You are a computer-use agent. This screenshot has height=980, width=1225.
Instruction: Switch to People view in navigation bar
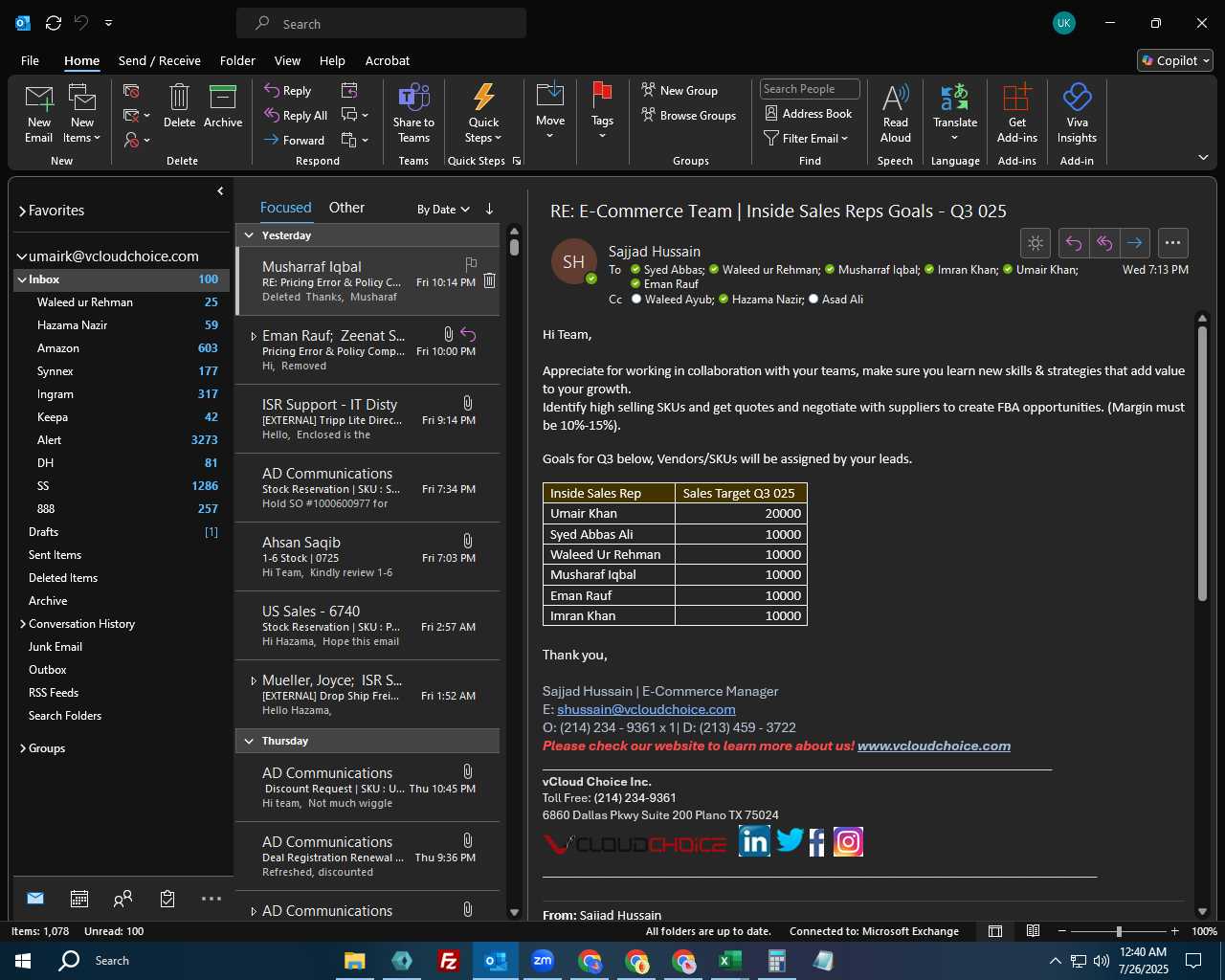coord(122,899)
